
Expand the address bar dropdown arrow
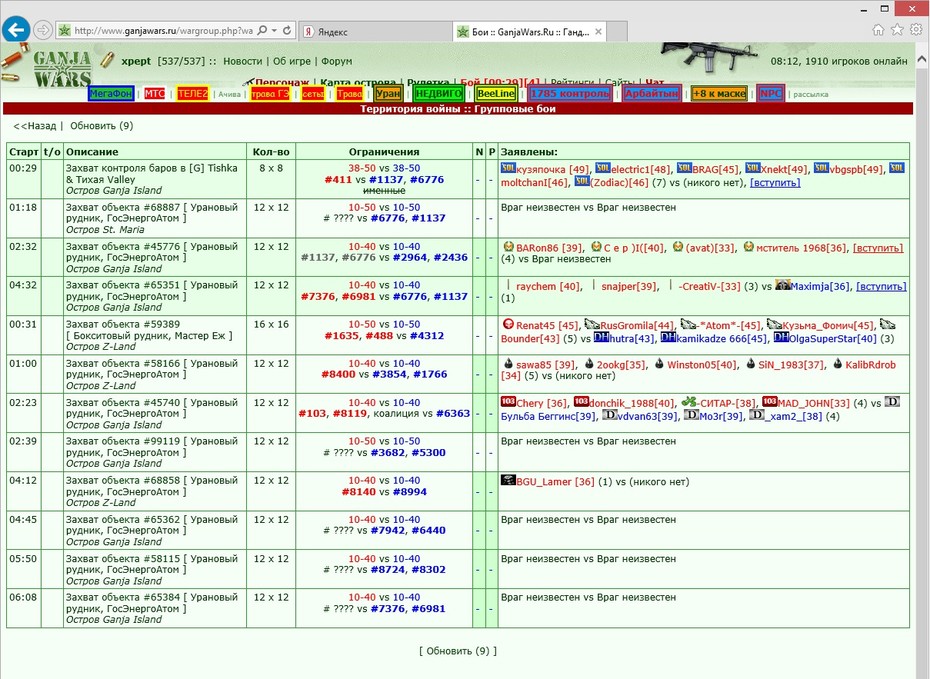pyautogui.click(x=275, y=30)
